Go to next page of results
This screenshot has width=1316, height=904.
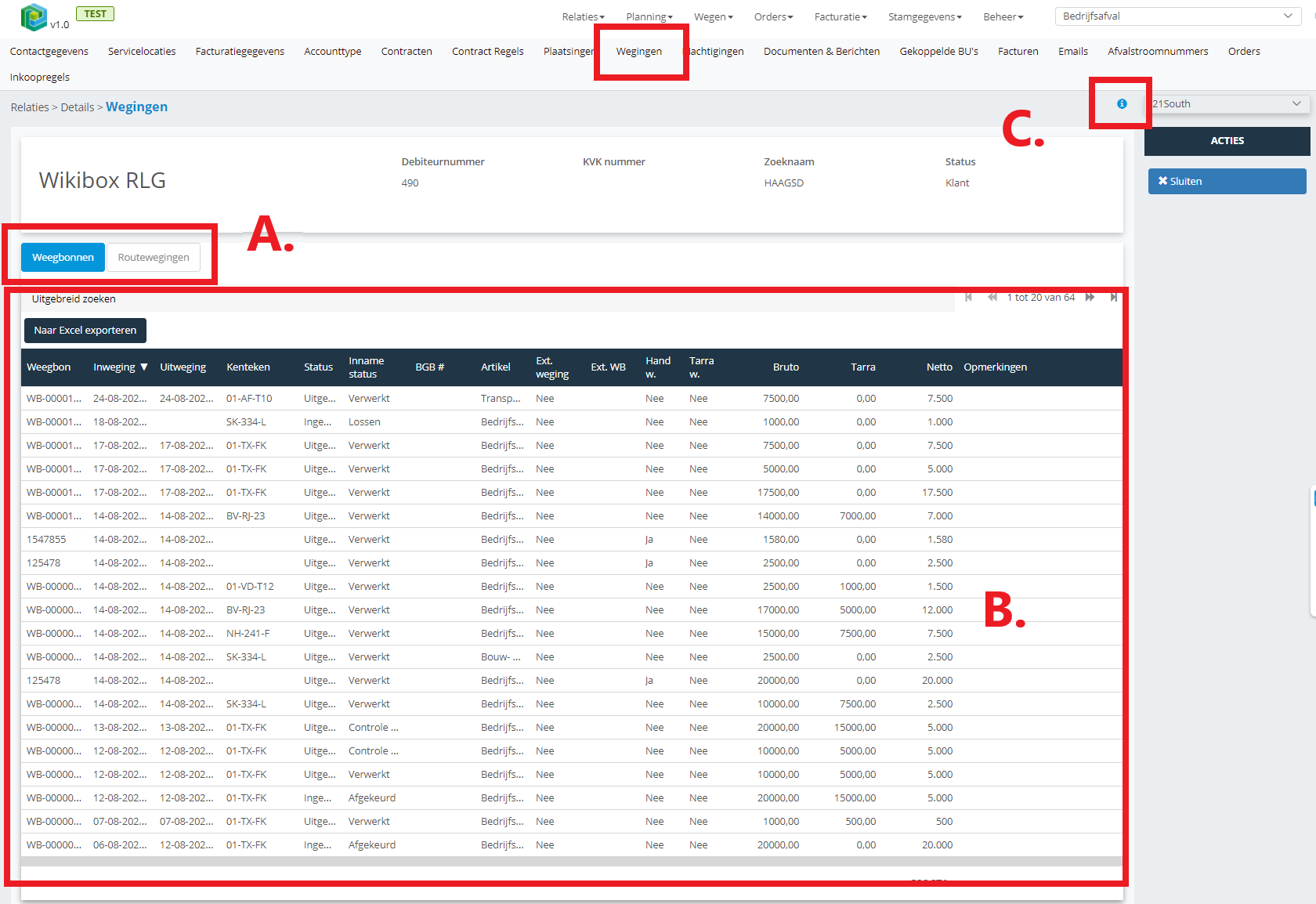click(x=1090, y=297)
